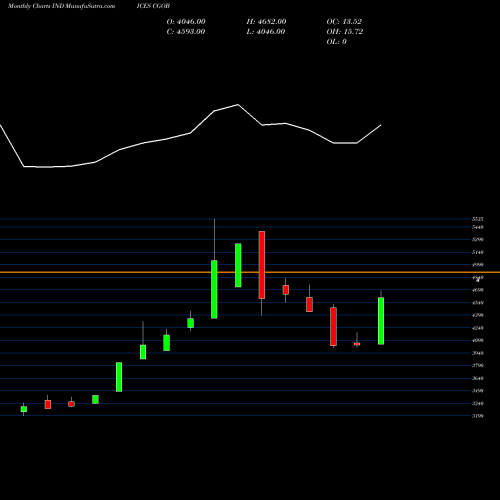Viewport: 500px width, 500px height.
Task: Select the high price value 4682.00
Action: 272,22
